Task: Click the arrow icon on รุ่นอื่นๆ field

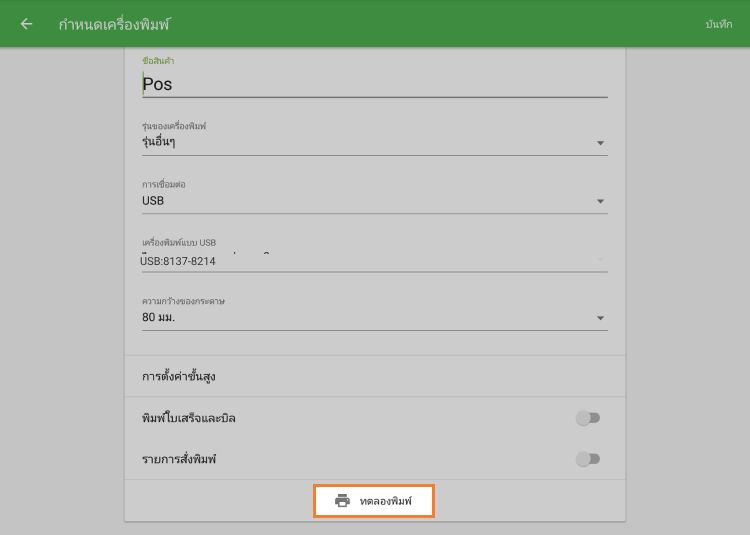Action: tap(600, 143)
